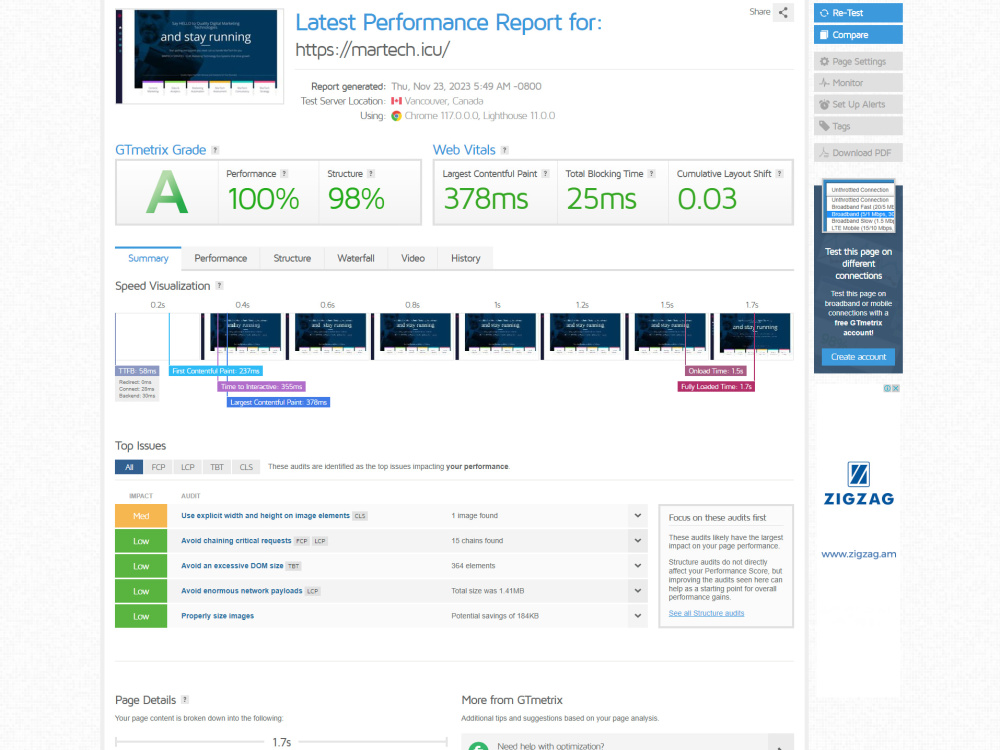
Task: Open Properly size images audit
Action: pos(217,616)
